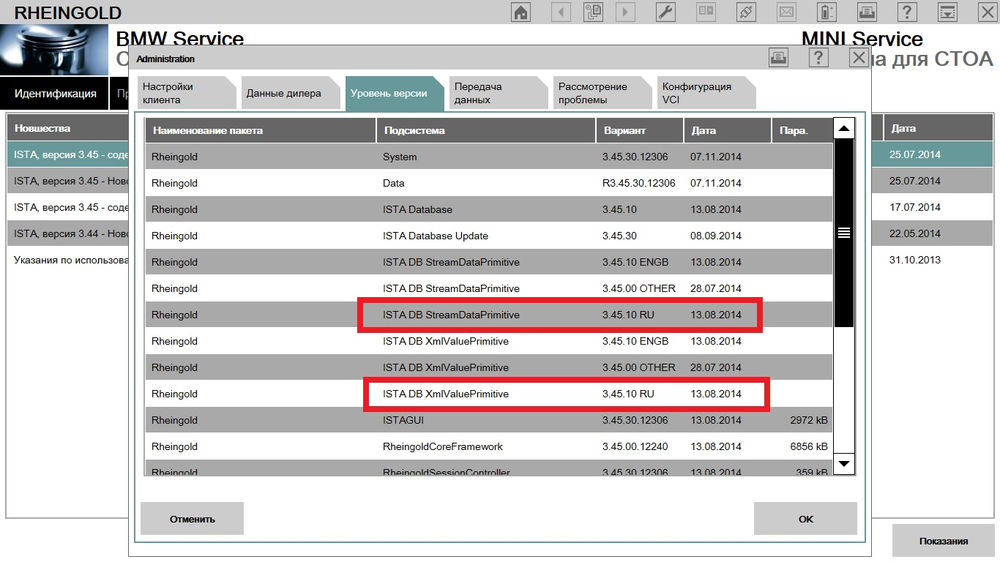Select the Передача данных tab

pyautogui.click(x=490, y=93)
